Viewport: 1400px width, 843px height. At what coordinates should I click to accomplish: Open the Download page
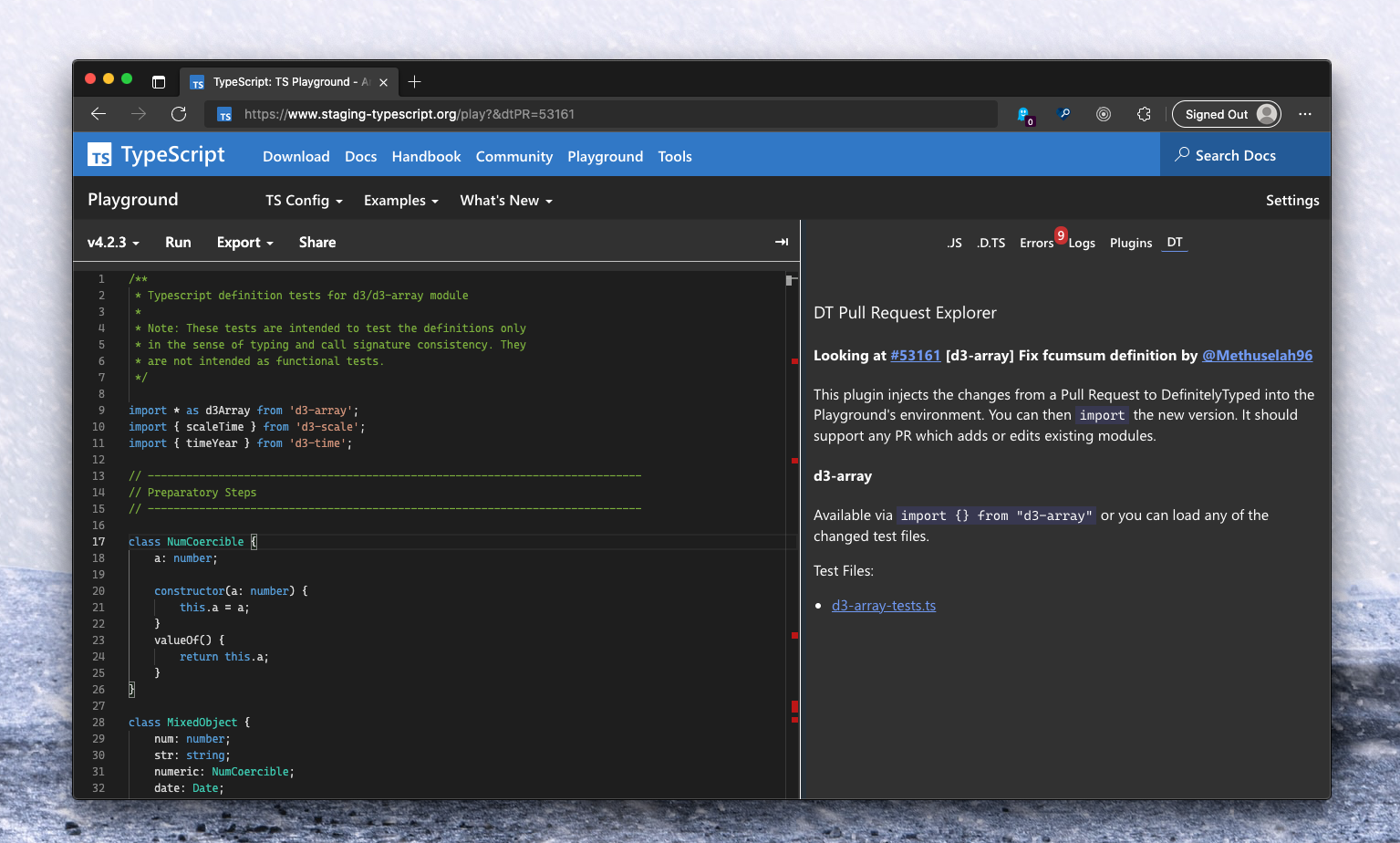click(296, 156)
